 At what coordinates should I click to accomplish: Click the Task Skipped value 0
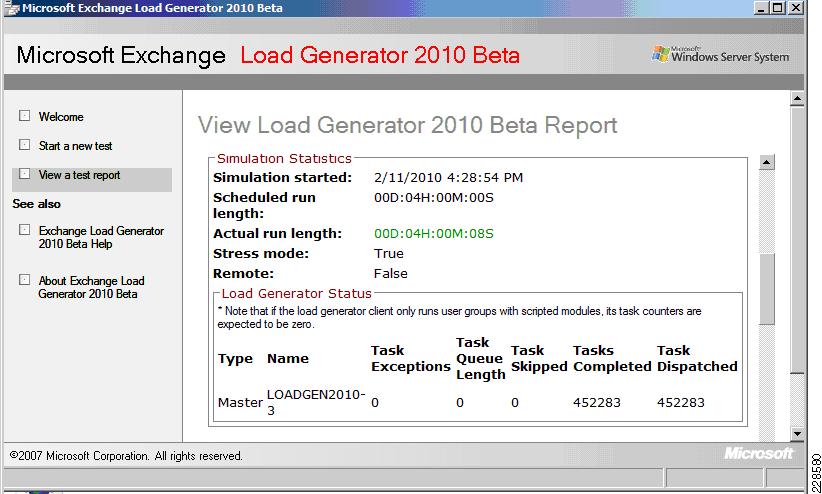(x=515, y=403)
